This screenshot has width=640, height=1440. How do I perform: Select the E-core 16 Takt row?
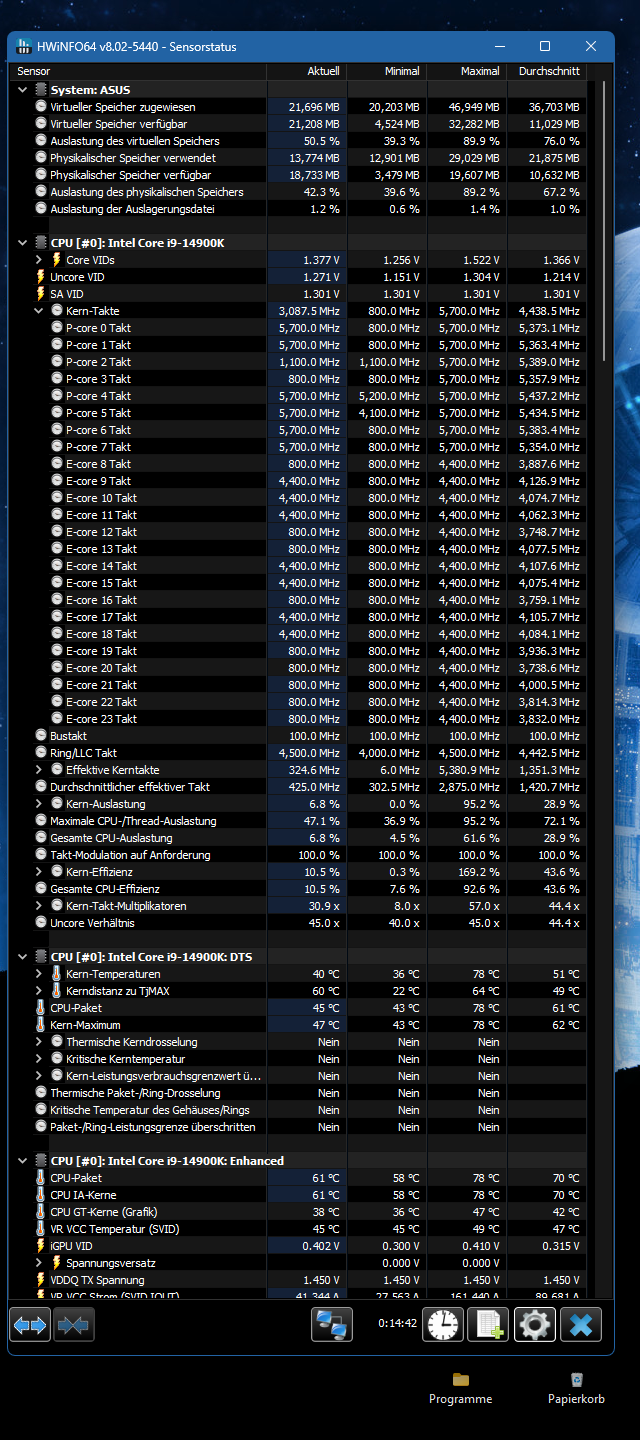click(300, 600)
